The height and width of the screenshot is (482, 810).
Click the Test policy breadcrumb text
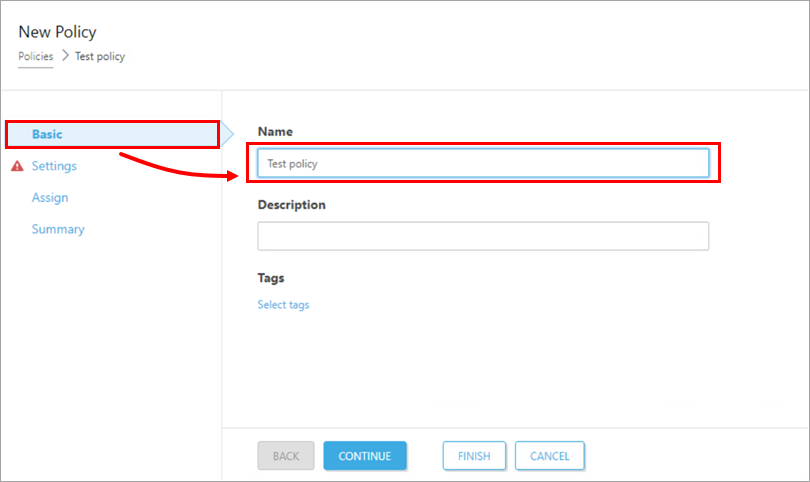100,56
